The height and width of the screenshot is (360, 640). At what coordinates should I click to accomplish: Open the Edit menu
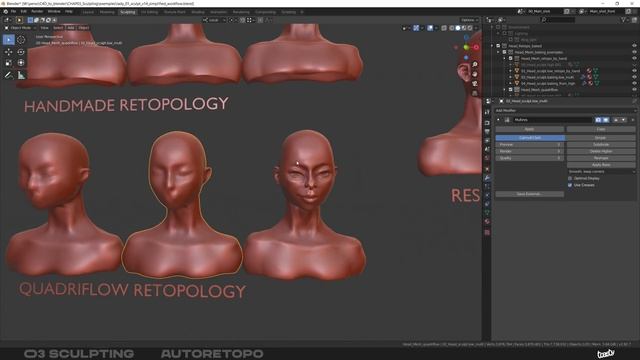[24, 12]
